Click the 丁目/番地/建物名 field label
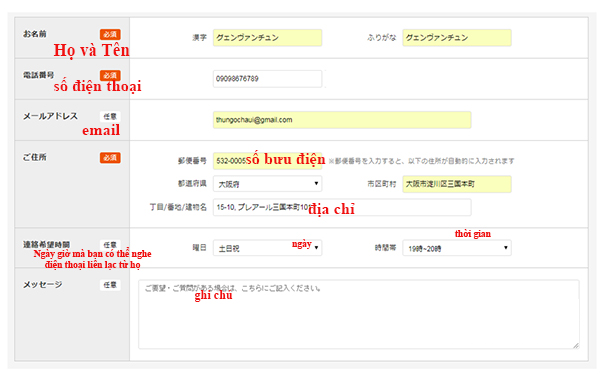Screen dimensions: 600x377 coord(178,207)
